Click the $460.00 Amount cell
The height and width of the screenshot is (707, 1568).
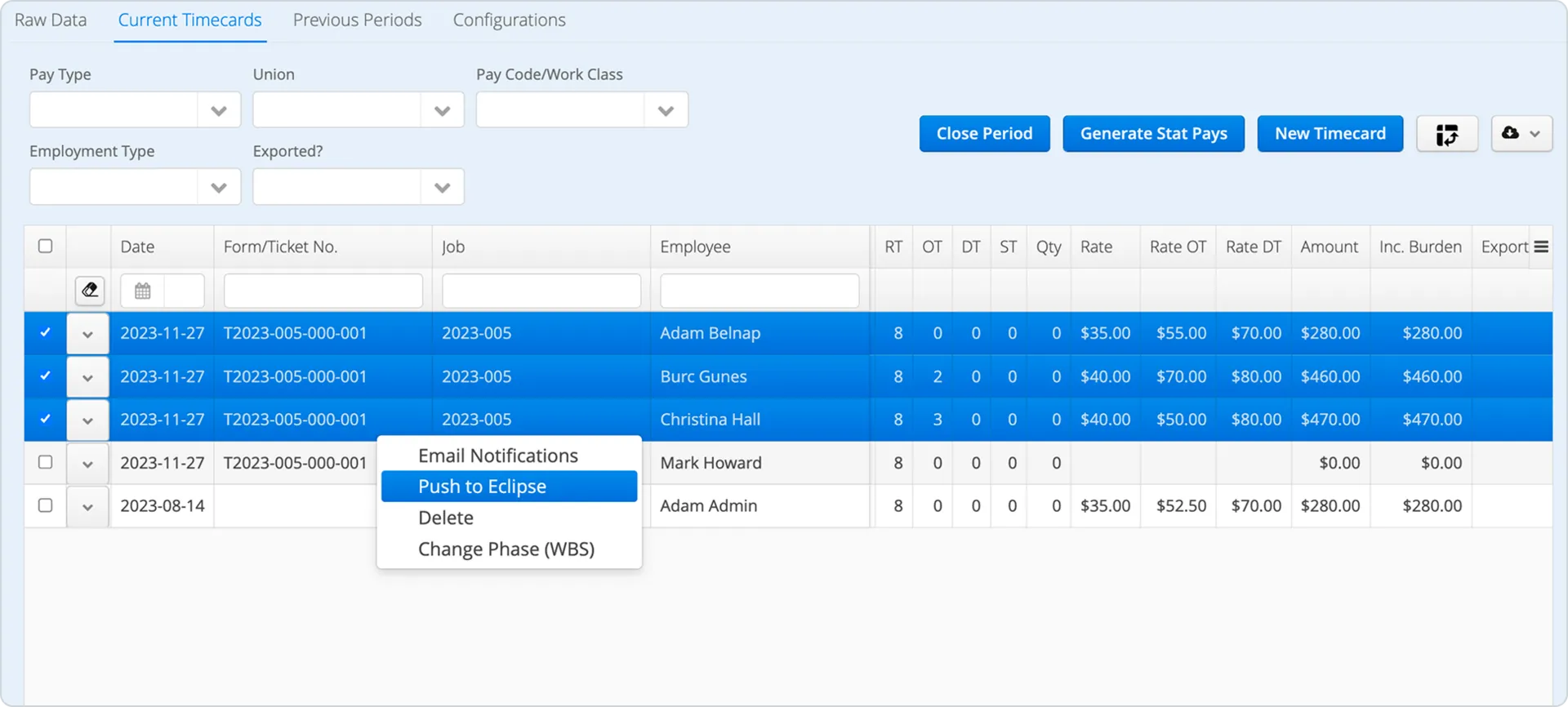pos(1330,376)
